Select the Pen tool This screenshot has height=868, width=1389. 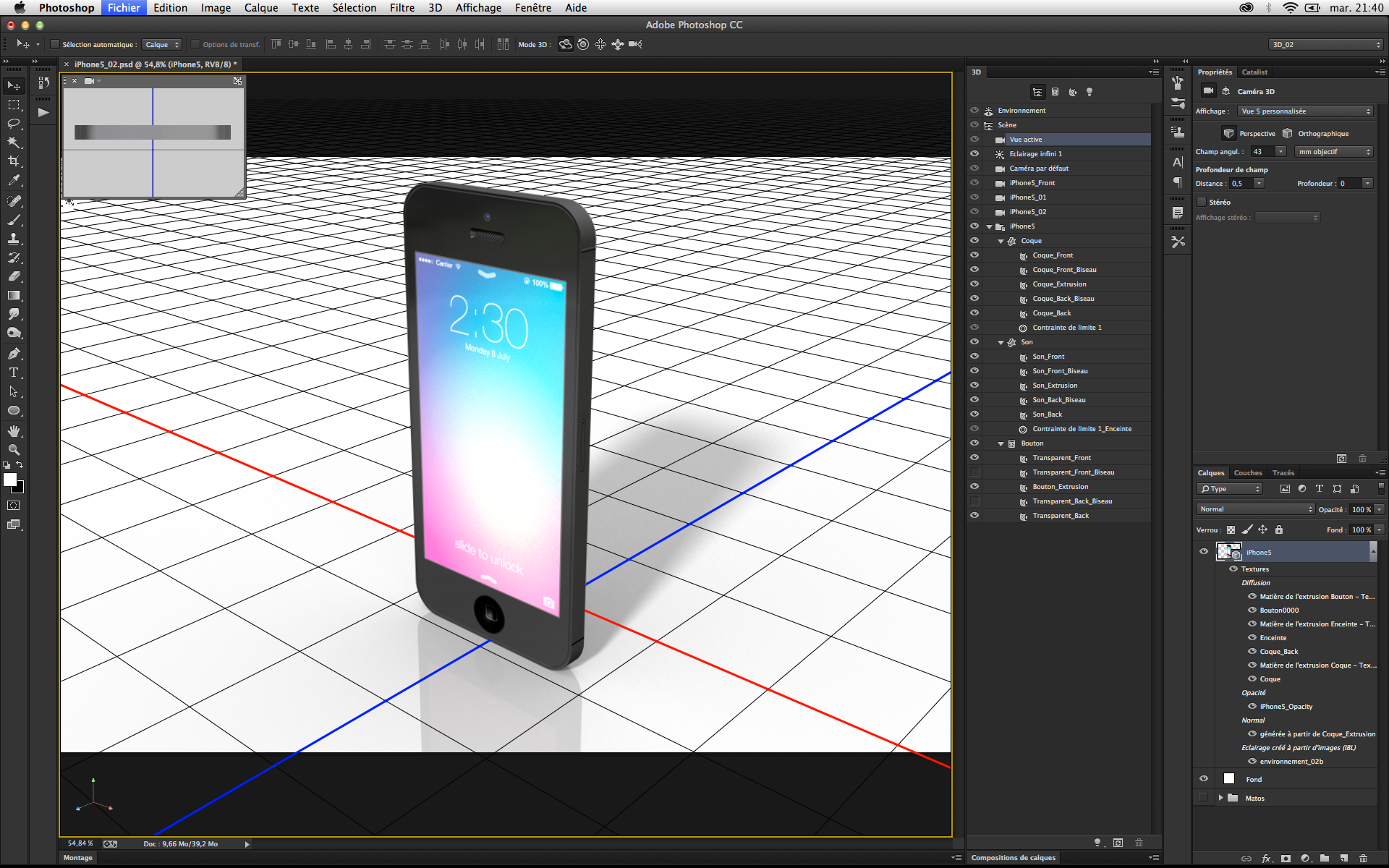14,354
